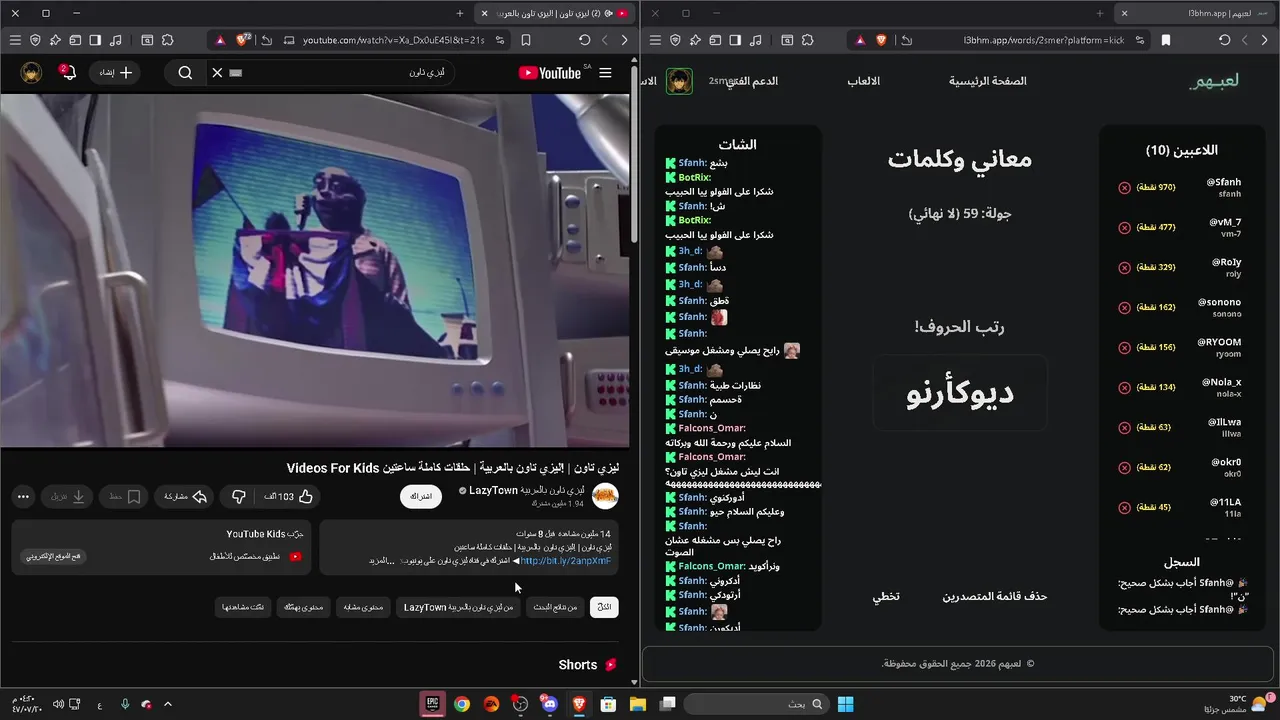Remove player @vM_7 with red X

(x=1124, y=228)
